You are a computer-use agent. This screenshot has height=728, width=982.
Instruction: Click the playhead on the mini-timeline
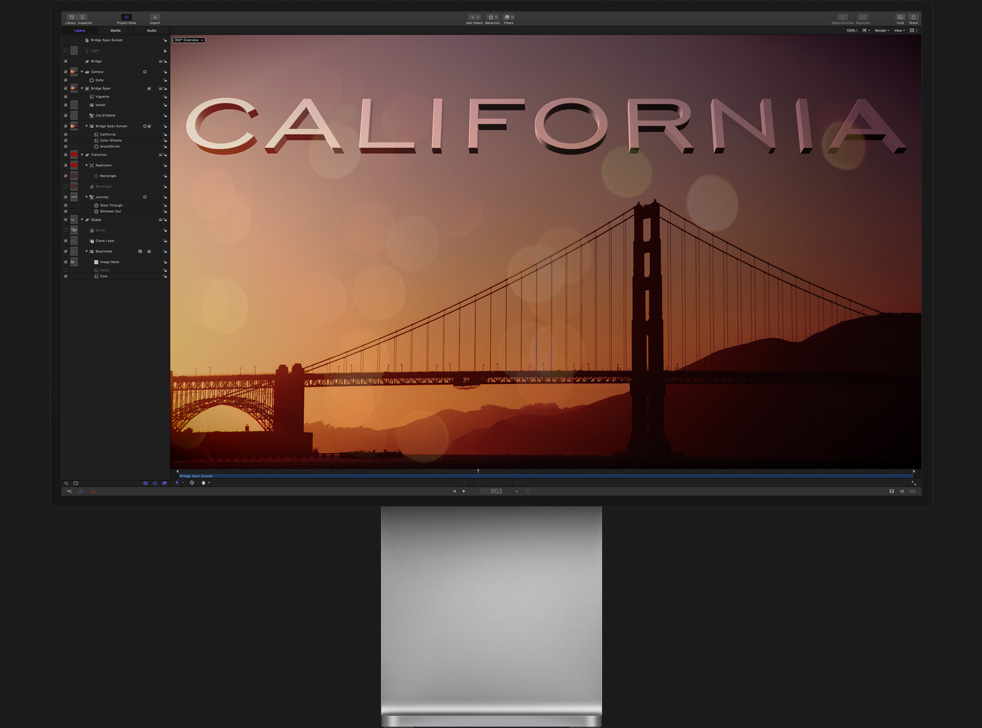(x=478, y=471)
